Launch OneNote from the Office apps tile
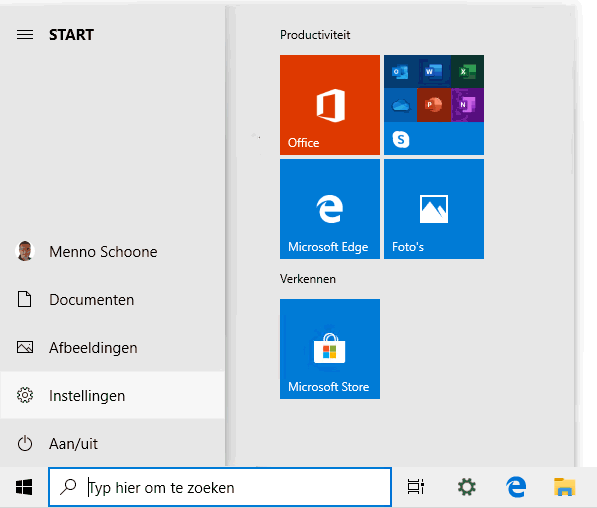This screenshot has width=597, height=508. tap(467, 105)
